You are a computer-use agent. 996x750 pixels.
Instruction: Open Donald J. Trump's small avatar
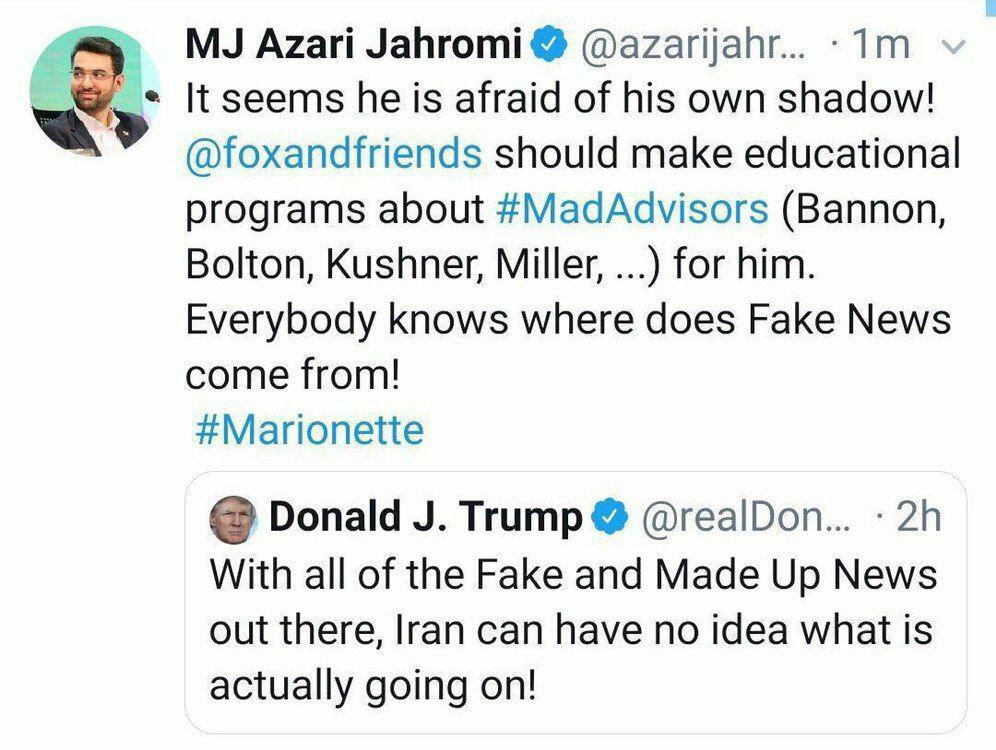pos(232,519)
